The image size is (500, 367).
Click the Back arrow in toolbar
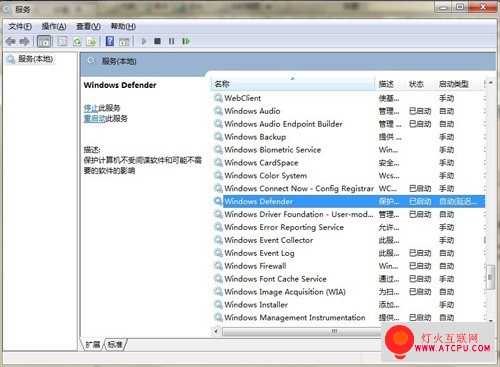pyautogui.click(x=11, y=42)
